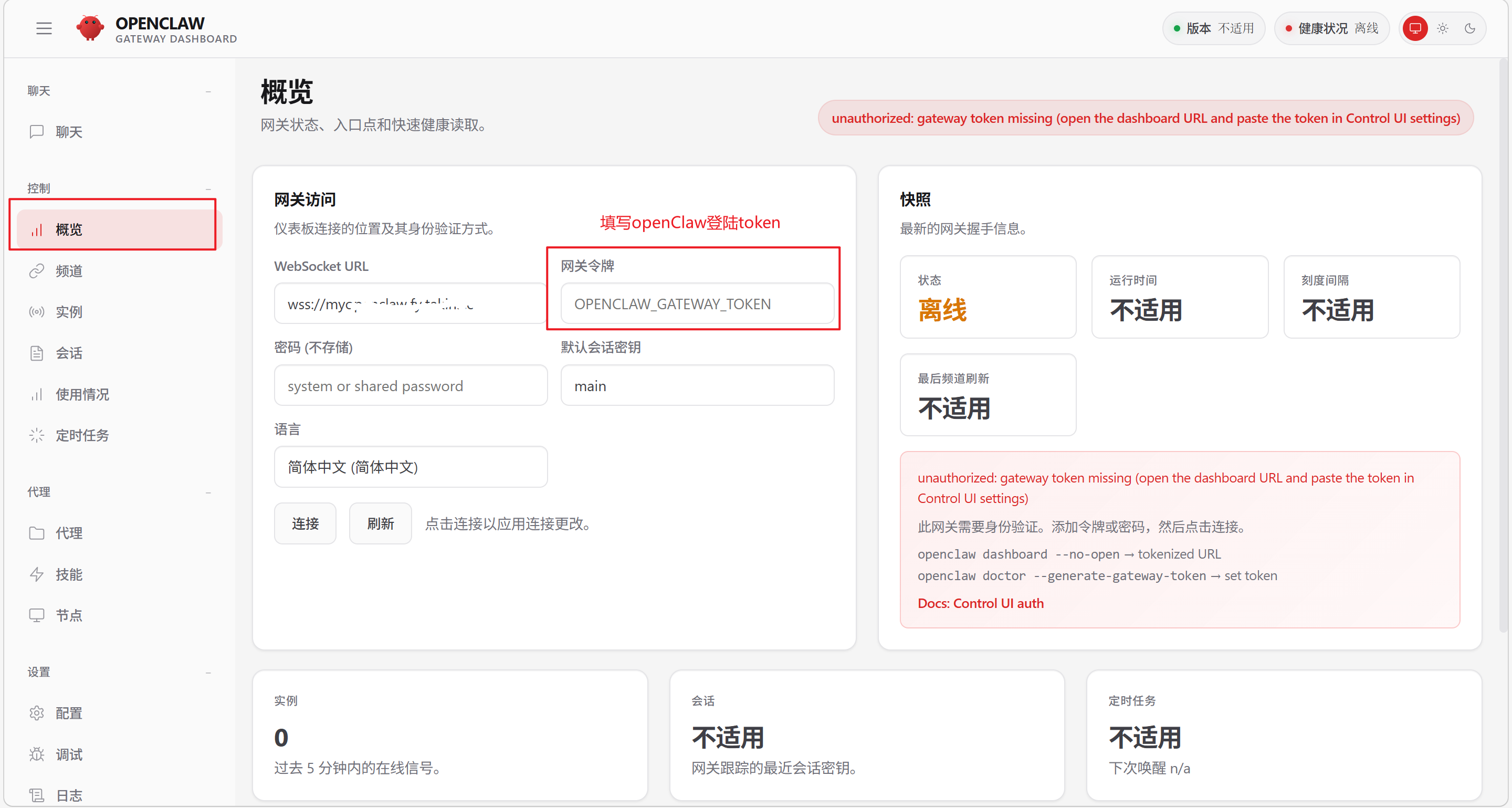The image size is (1512, 808).
Task: Collapse the 控制 sidebar section
Action: click(209, 189)
